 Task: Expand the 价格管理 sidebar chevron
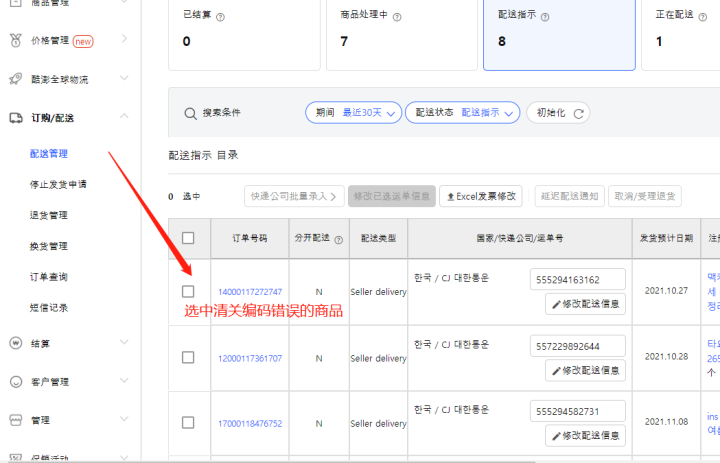point(124,39)
